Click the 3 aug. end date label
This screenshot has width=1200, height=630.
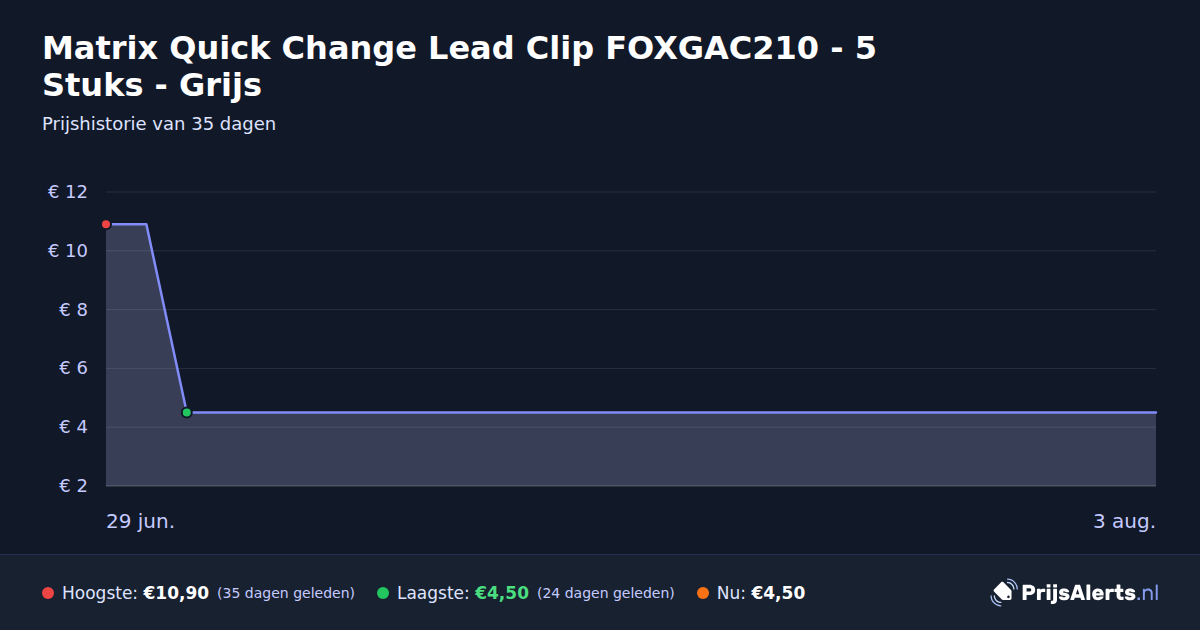tap(1124, 522)
